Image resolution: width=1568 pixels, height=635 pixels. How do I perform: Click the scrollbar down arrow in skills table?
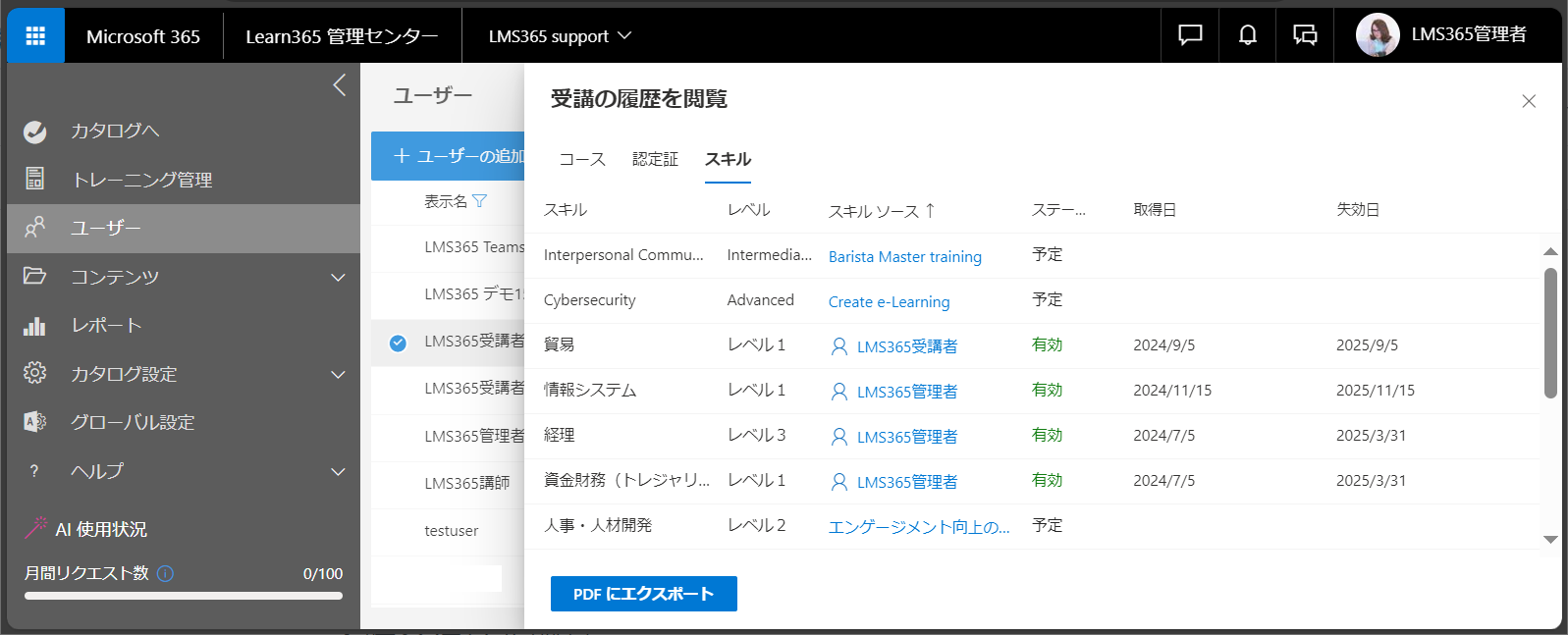tap(1550, 539)
